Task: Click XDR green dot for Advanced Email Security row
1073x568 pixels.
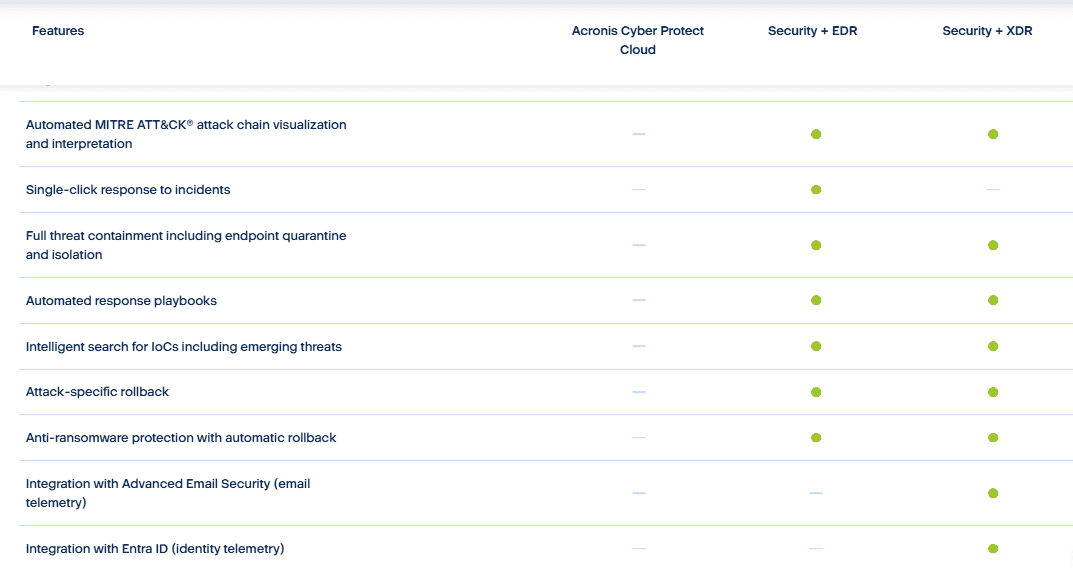Action: 993,493
